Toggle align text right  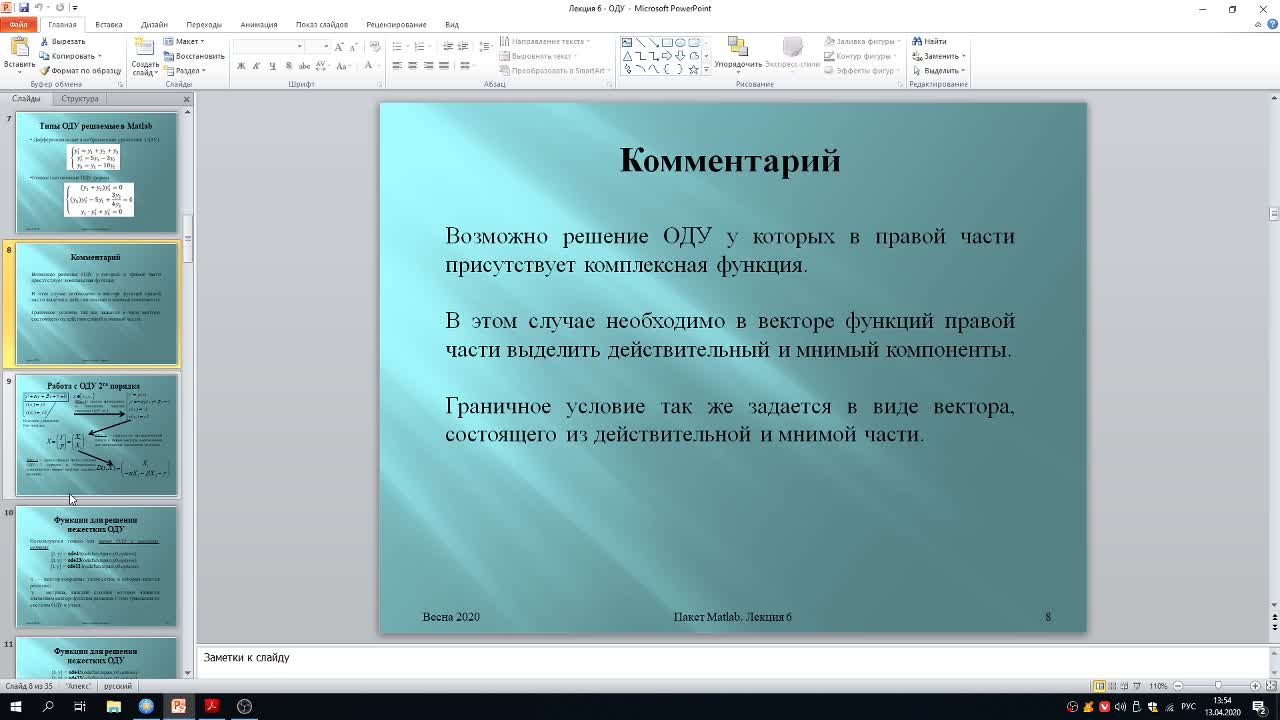point(429,66)
